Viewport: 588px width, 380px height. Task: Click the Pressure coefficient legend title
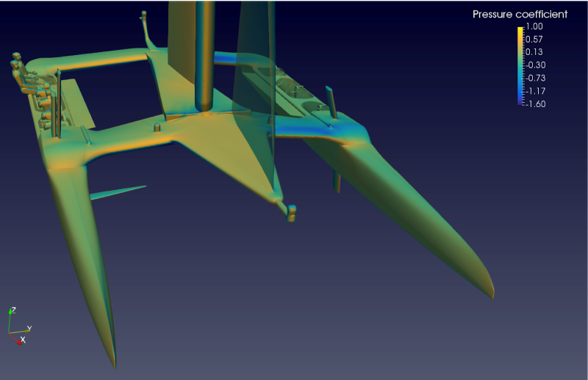520,14
